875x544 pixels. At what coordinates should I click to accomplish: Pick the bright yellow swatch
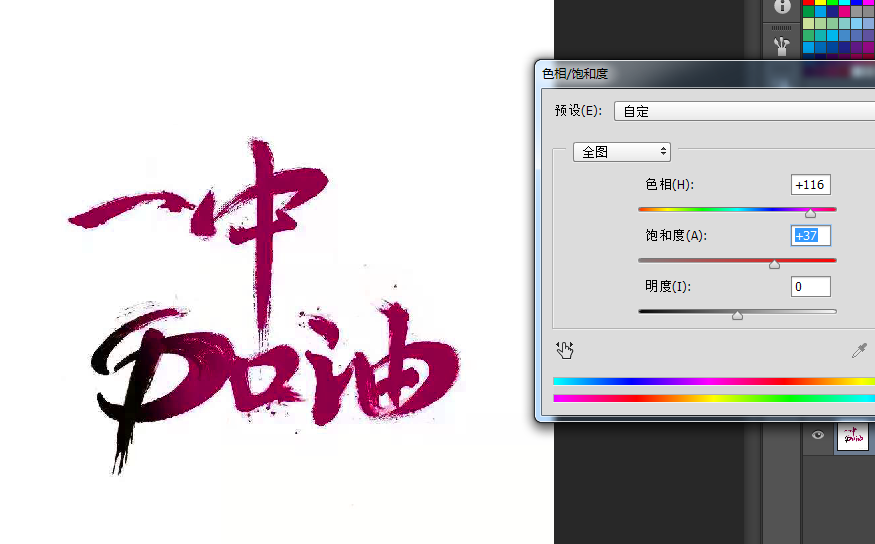point(820,2)
